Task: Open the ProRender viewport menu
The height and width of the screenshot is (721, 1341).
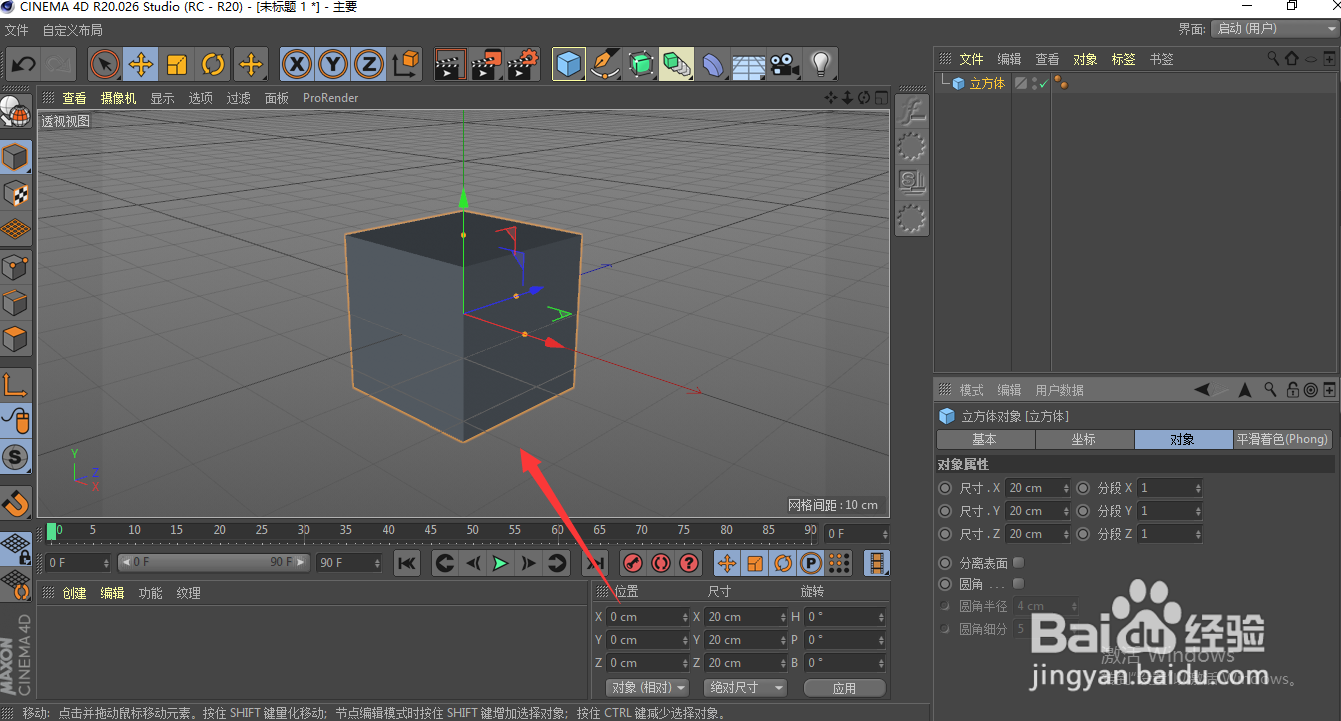Action: click(330, 98)
